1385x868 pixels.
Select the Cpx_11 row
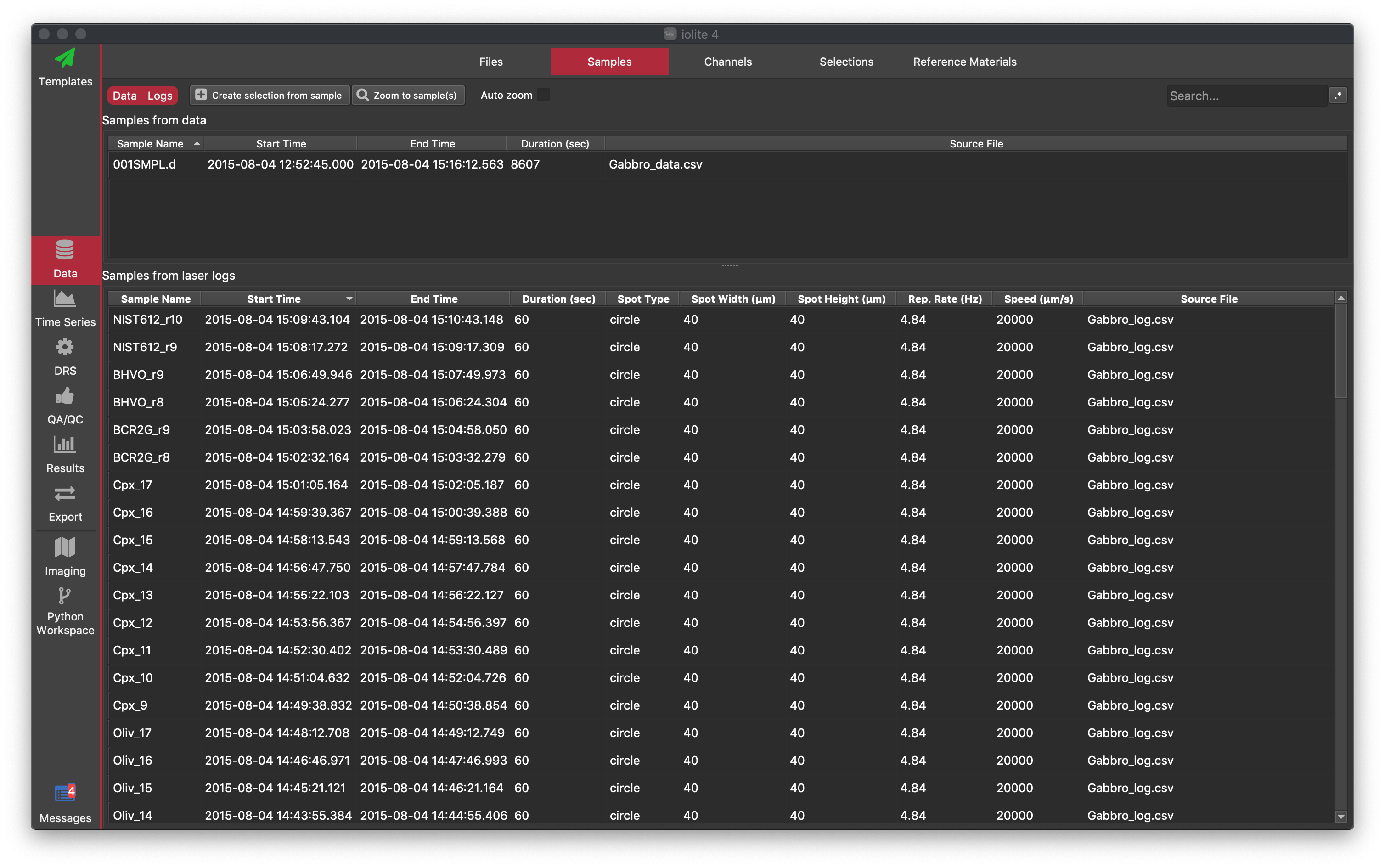tap(721, 650)
